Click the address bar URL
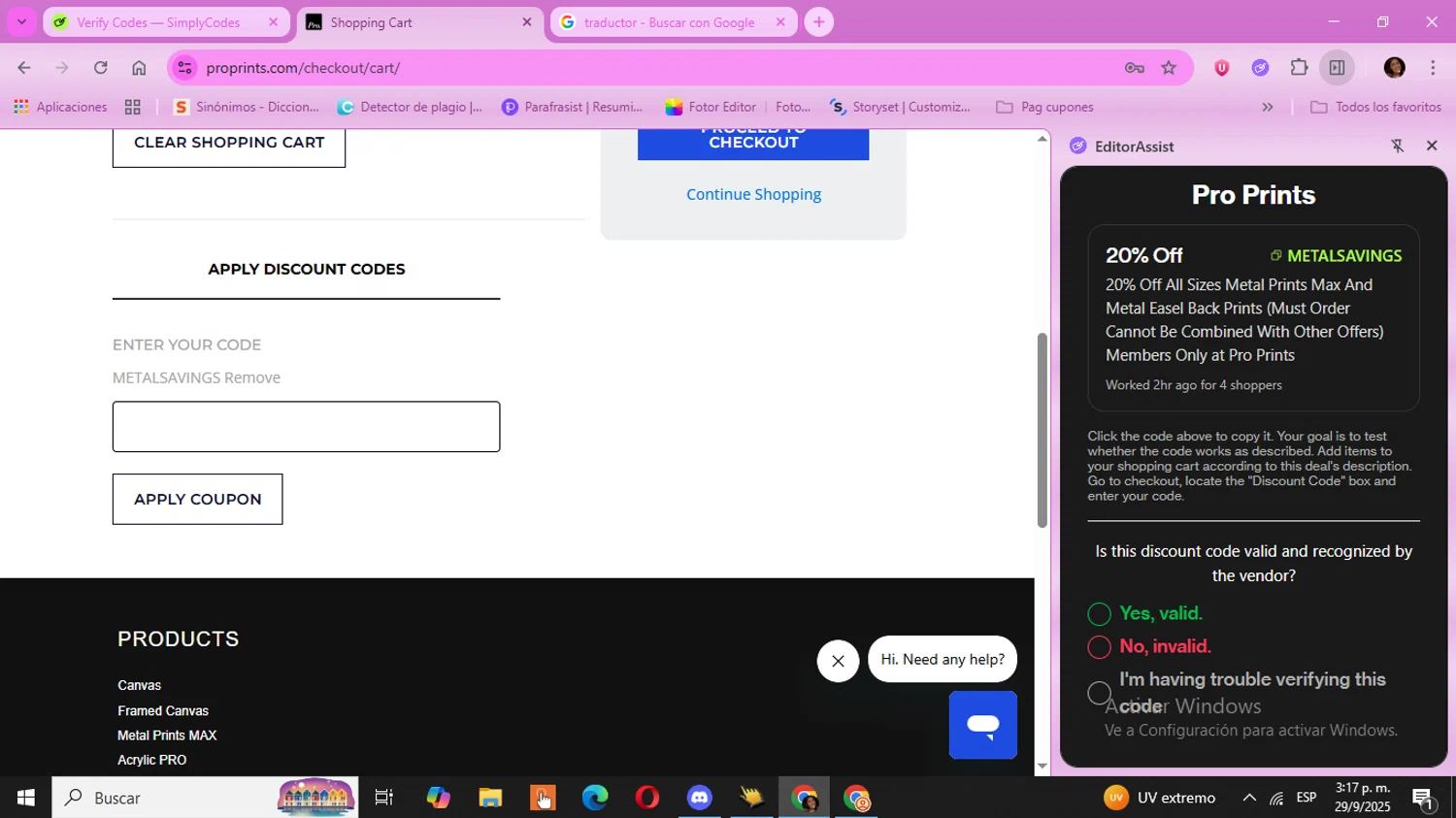The height and width of the screenshot is (818, 1456). [303, 68]
